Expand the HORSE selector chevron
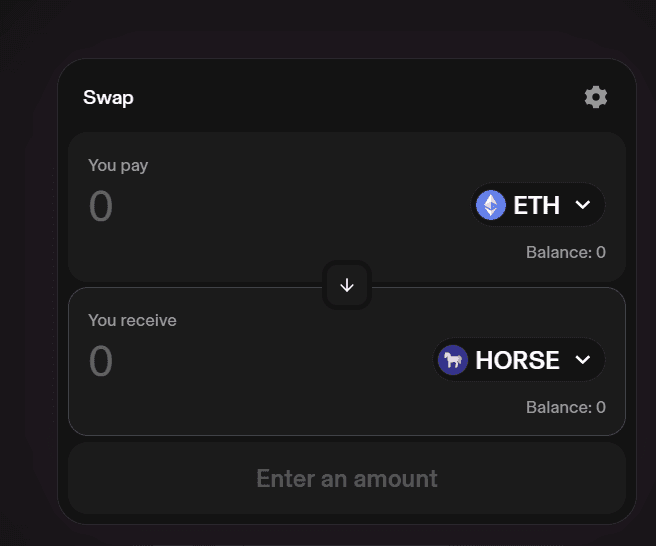656x546 pixels. pos(583,359)
